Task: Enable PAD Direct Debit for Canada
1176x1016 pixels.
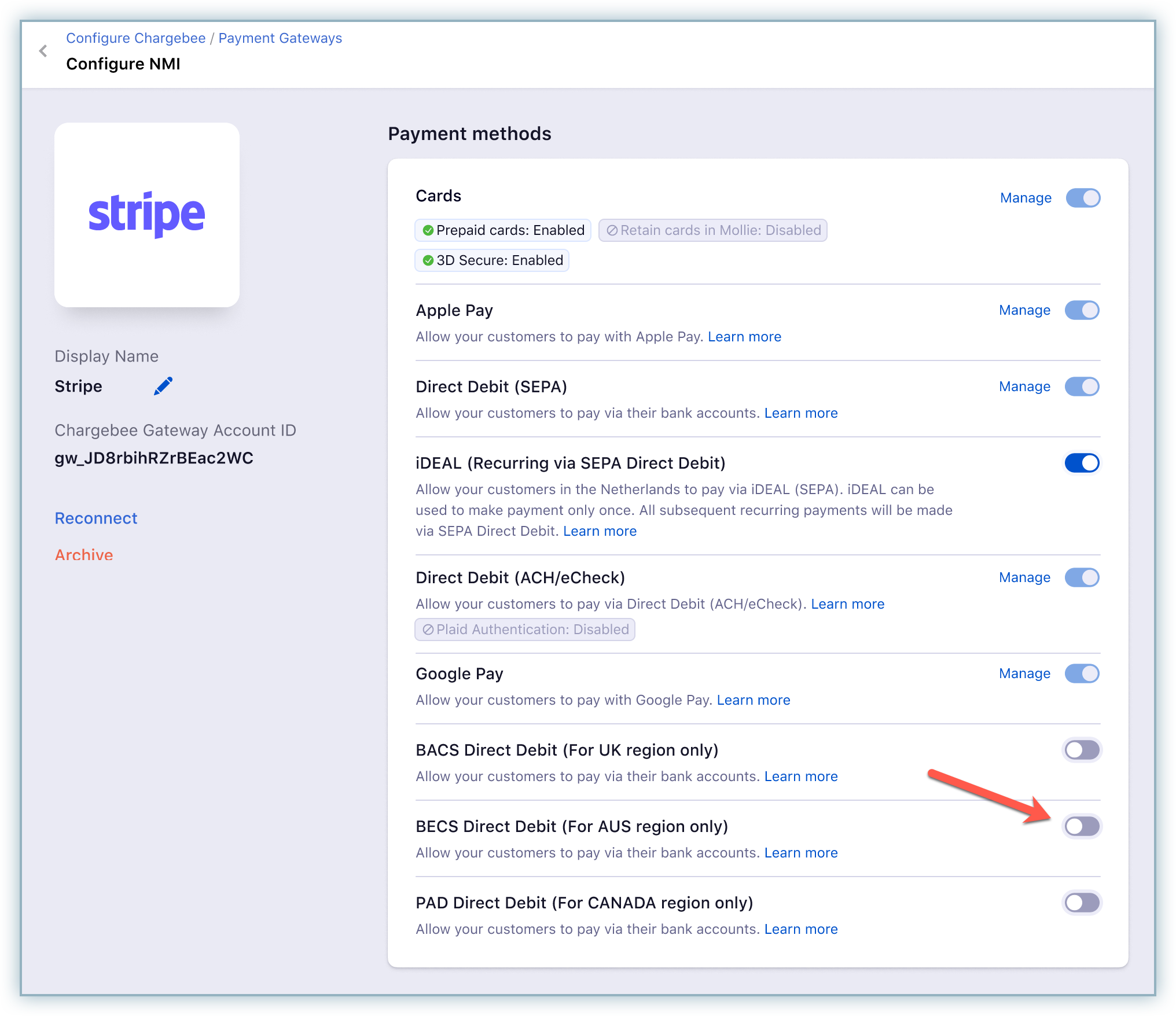Action: coord(1082,903)
